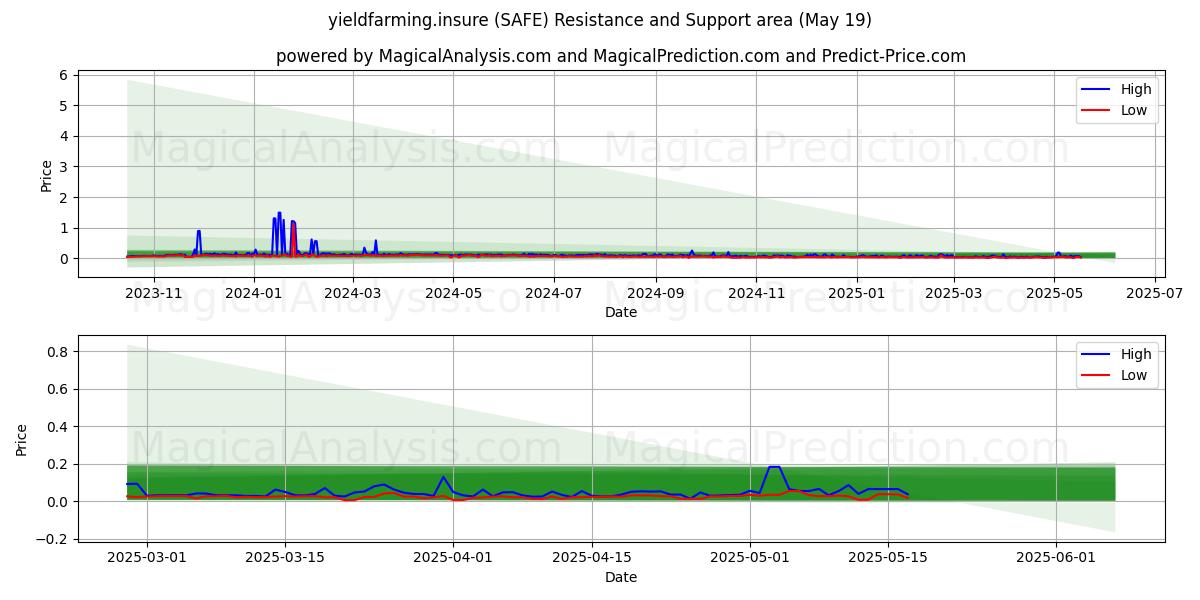Click the top chart y-axis value 1
Viewport: 1200px width, 600px height.
(62, 228)
